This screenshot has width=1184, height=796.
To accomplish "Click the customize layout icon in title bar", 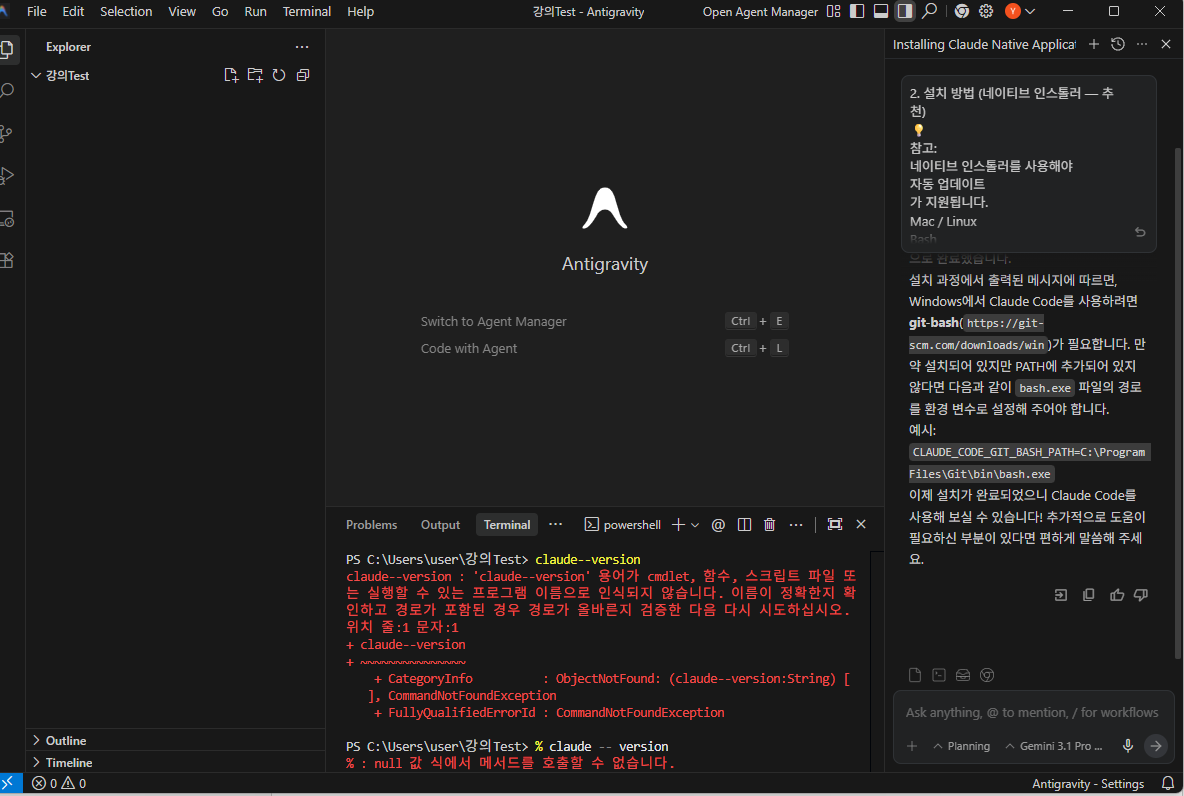I will tap(834, 11).
